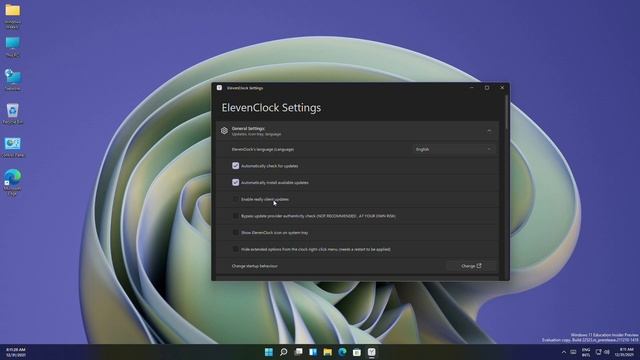Open Task View from the taskbar
This screenshot has height=360, width=640.
click(x=298, y=352)
